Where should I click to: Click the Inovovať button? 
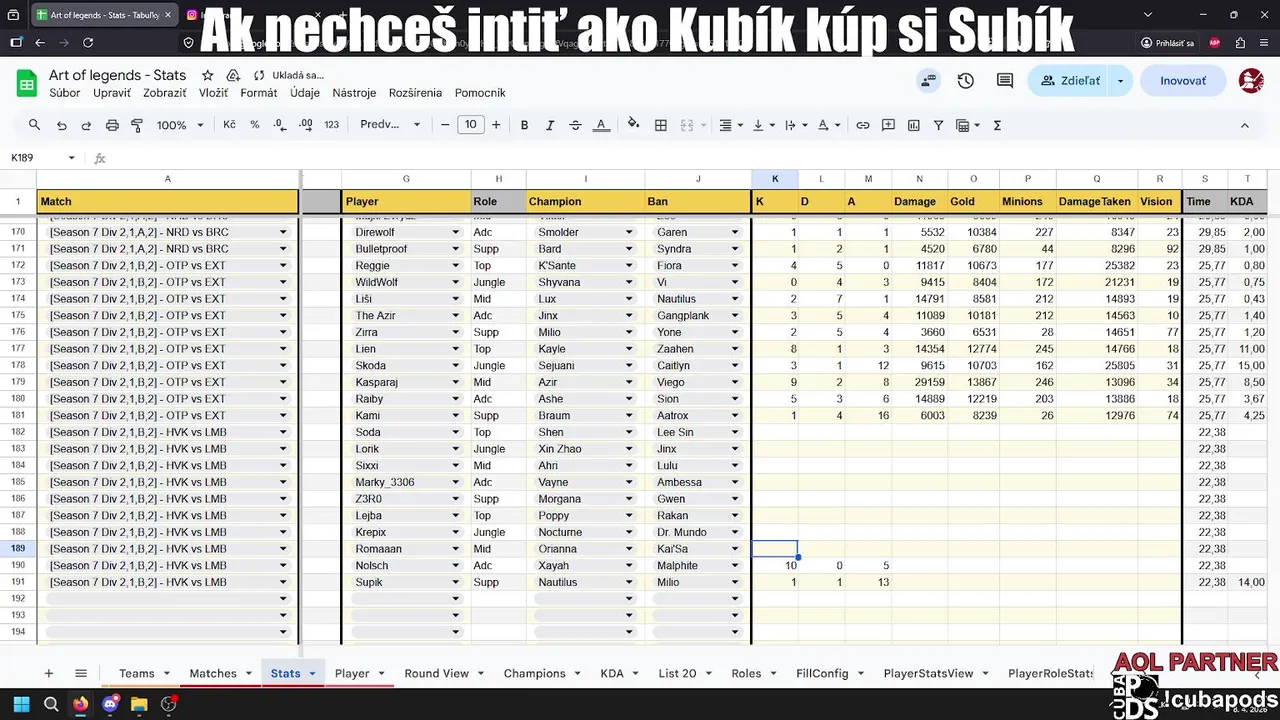click(x=1183, y=81)
